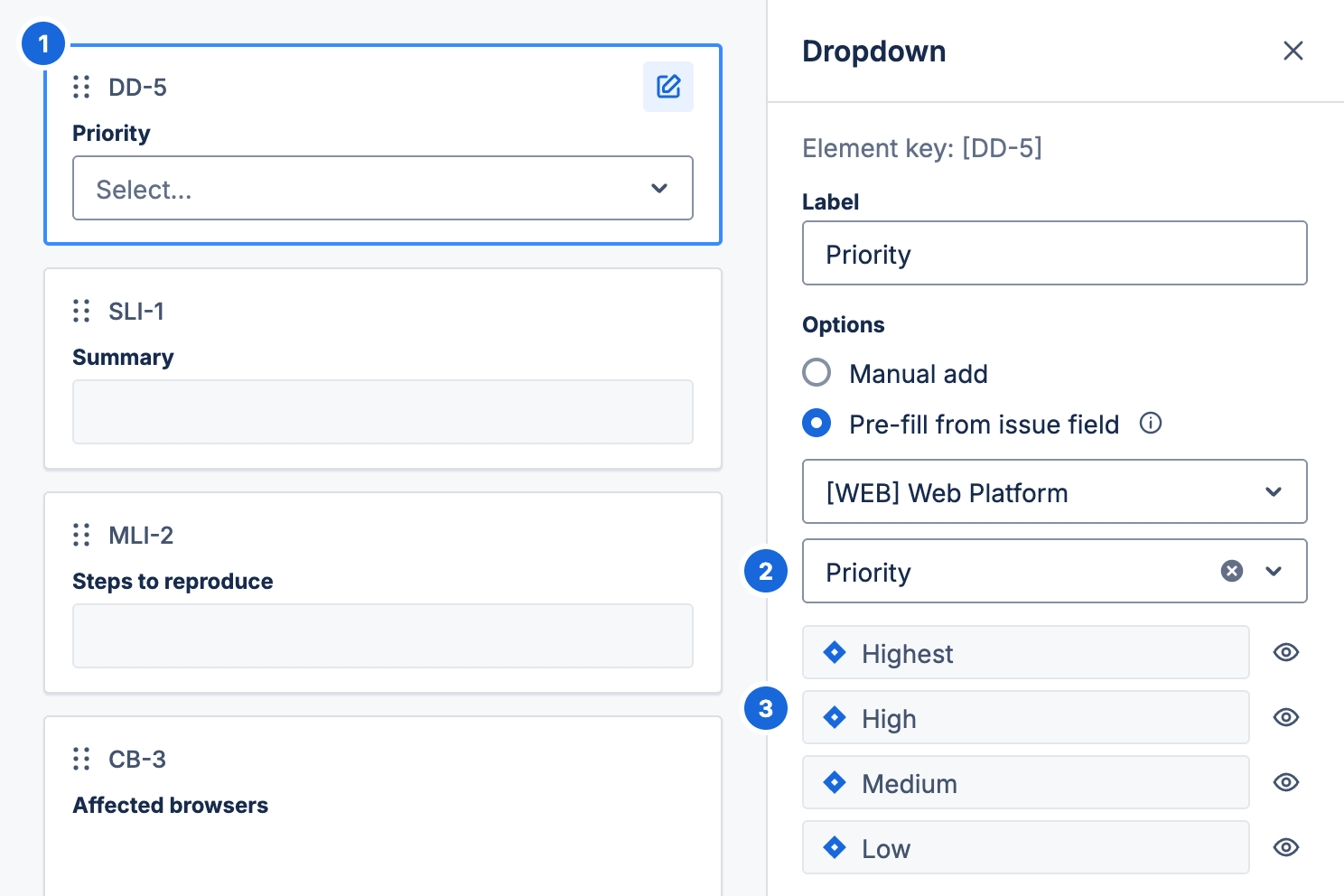This screenshot has width=1344, height=896.
Task: Click the drag handle beside CB-3
Action: coord(81,759)
